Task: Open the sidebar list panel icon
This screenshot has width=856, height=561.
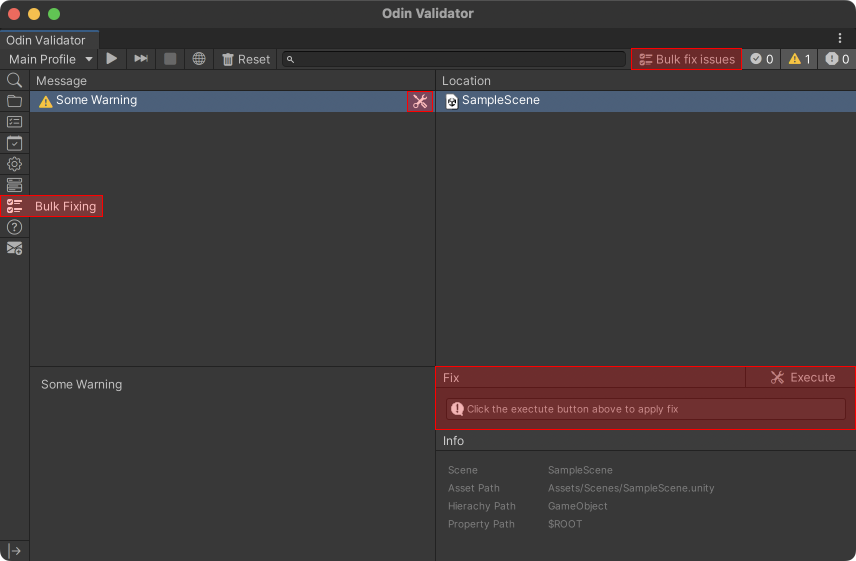Action: pyautogui.click(x=15, y=122)
